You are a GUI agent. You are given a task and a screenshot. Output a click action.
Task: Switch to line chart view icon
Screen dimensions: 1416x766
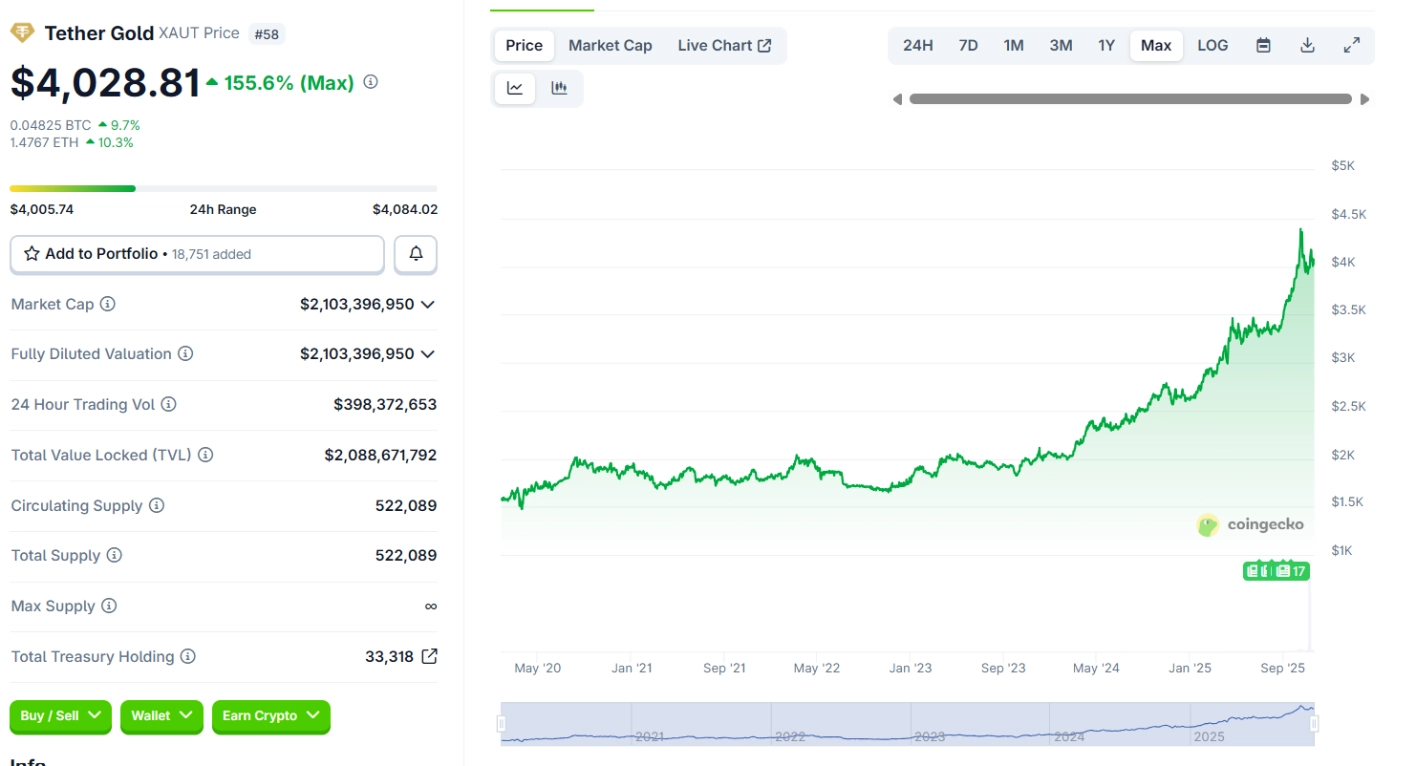[x=515, y=88]
